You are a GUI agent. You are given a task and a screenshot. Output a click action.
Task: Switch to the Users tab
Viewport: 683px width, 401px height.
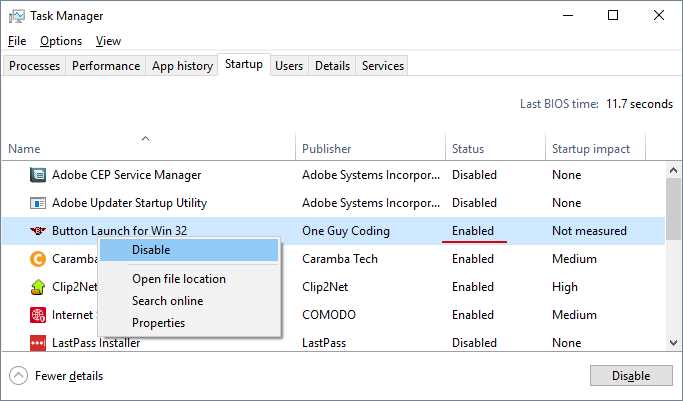[x=289, y=66]
